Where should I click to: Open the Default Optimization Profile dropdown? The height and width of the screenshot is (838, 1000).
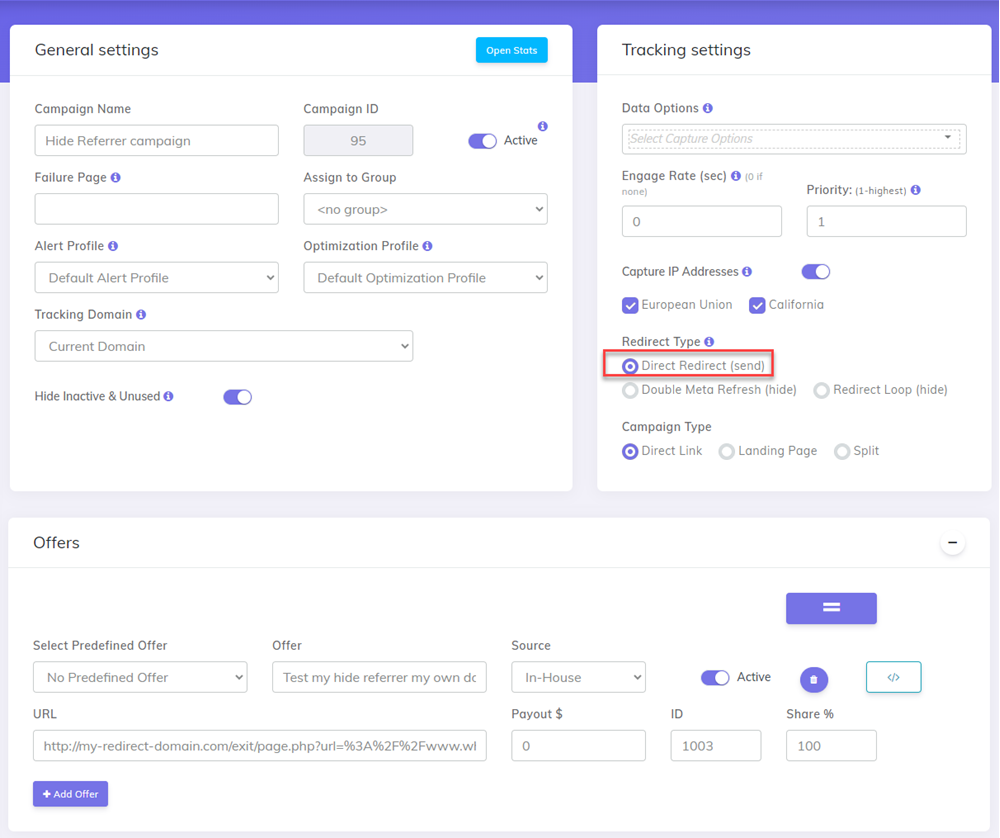click(x=425, y=277)
